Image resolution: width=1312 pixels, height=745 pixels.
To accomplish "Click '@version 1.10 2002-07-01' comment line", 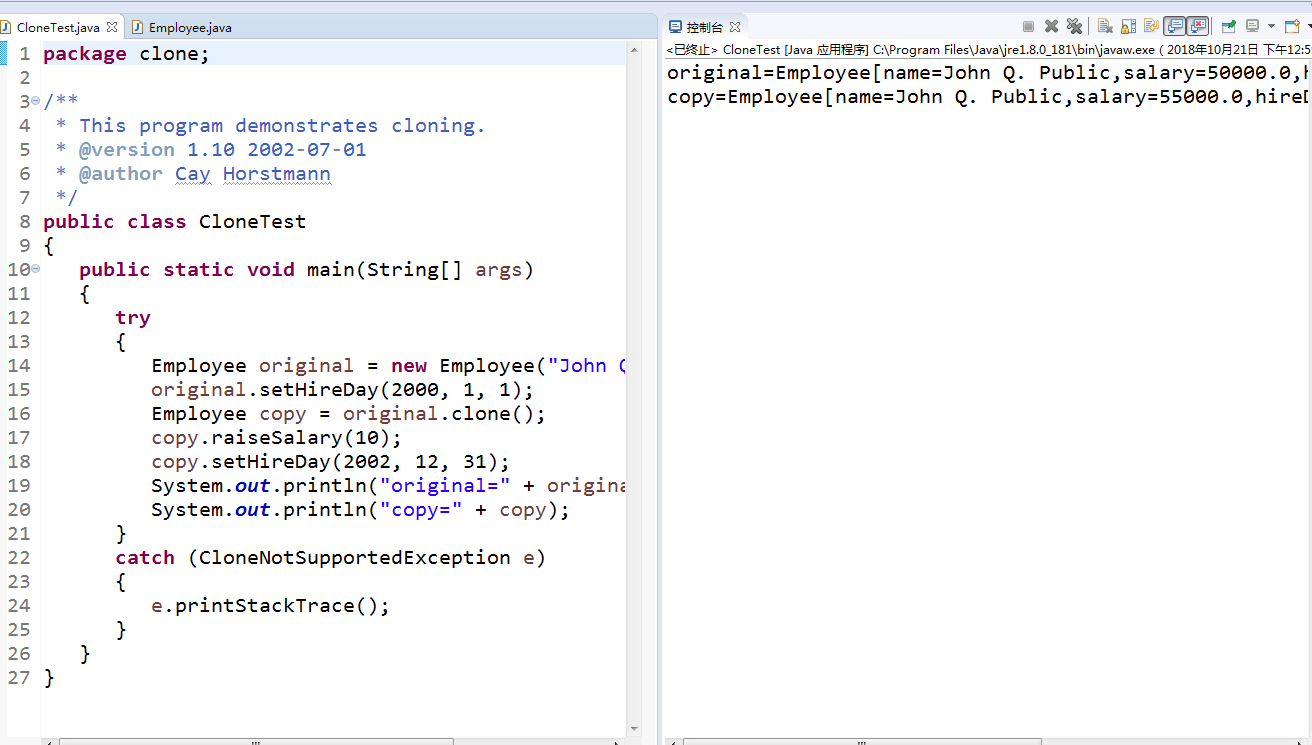I will [222, 150].
